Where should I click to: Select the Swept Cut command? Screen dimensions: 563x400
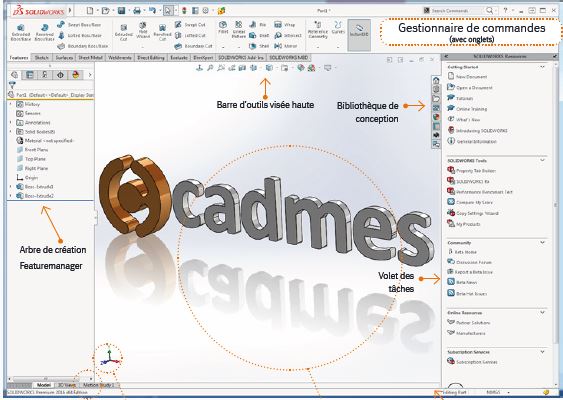(x=190, y=25)
